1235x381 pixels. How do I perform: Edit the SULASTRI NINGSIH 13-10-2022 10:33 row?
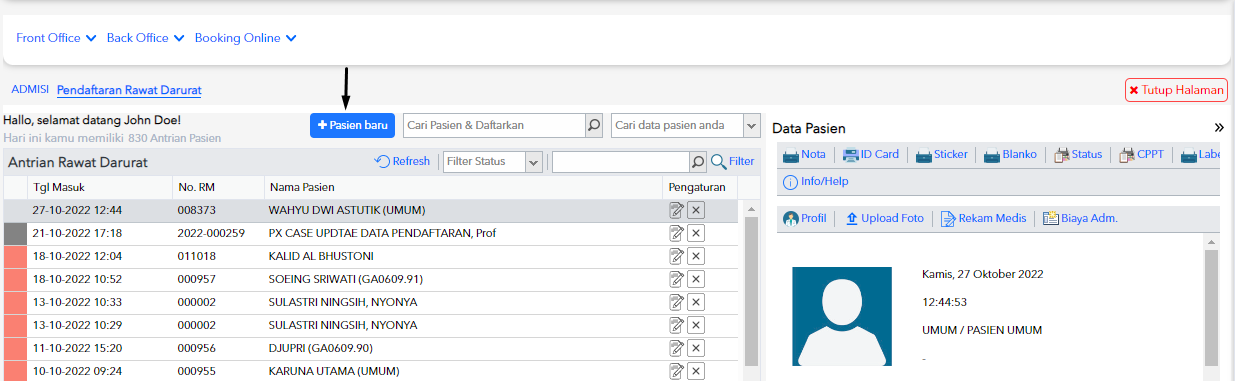pyautogui.click(x=677, y=302)
